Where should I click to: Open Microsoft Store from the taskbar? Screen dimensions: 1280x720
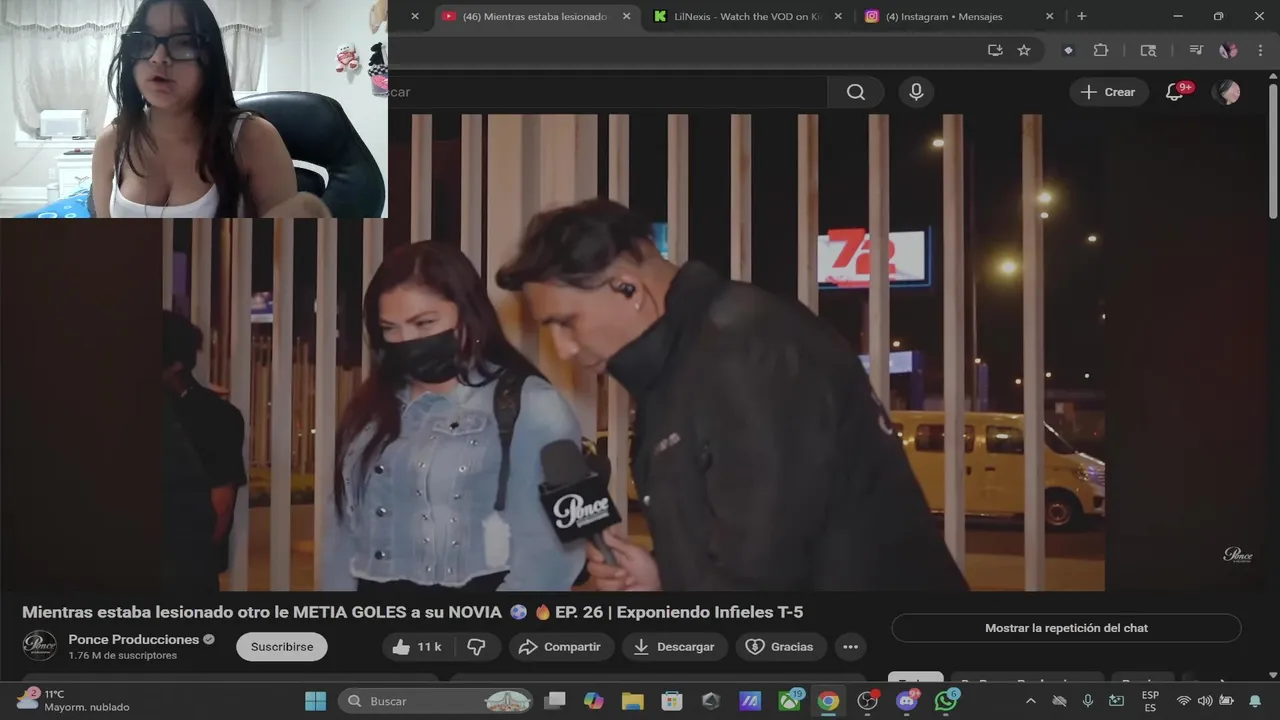672,701
